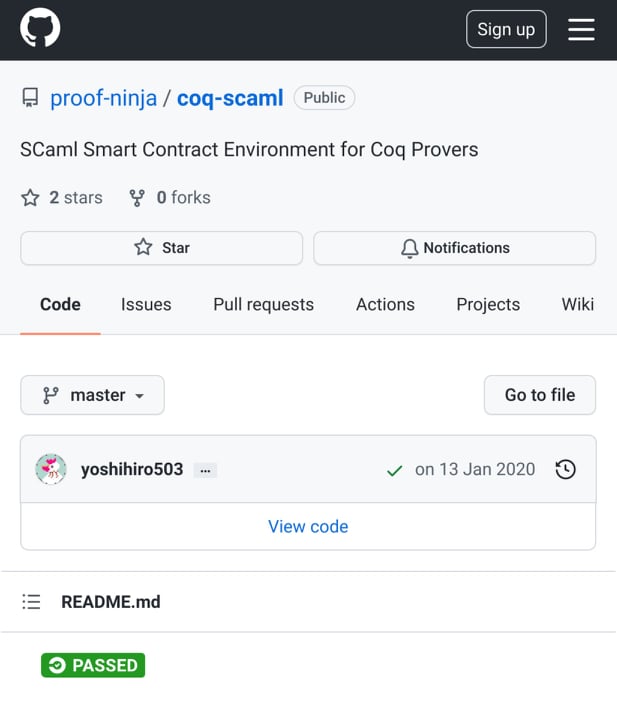
Task: Click the commit history clock icon
Action: pyautogui.click(x=565, y=469)
